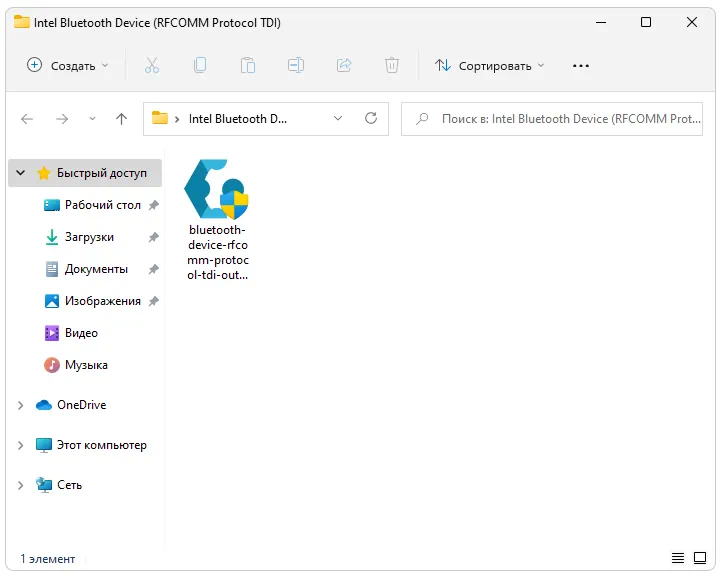Go back with the left arrow

pos(27,119)
